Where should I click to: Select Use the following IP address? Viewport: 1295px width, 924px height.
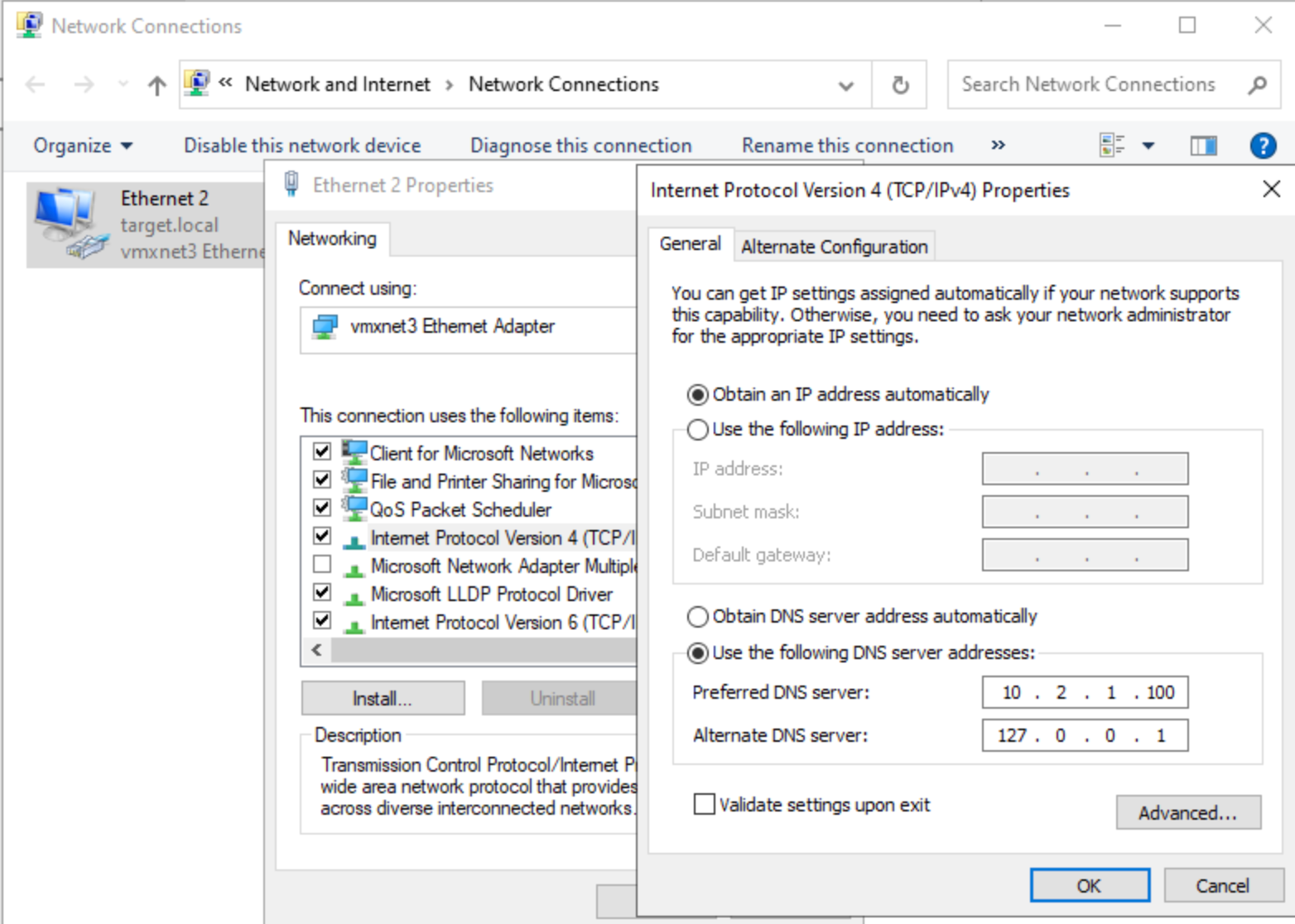click(698, 429)
